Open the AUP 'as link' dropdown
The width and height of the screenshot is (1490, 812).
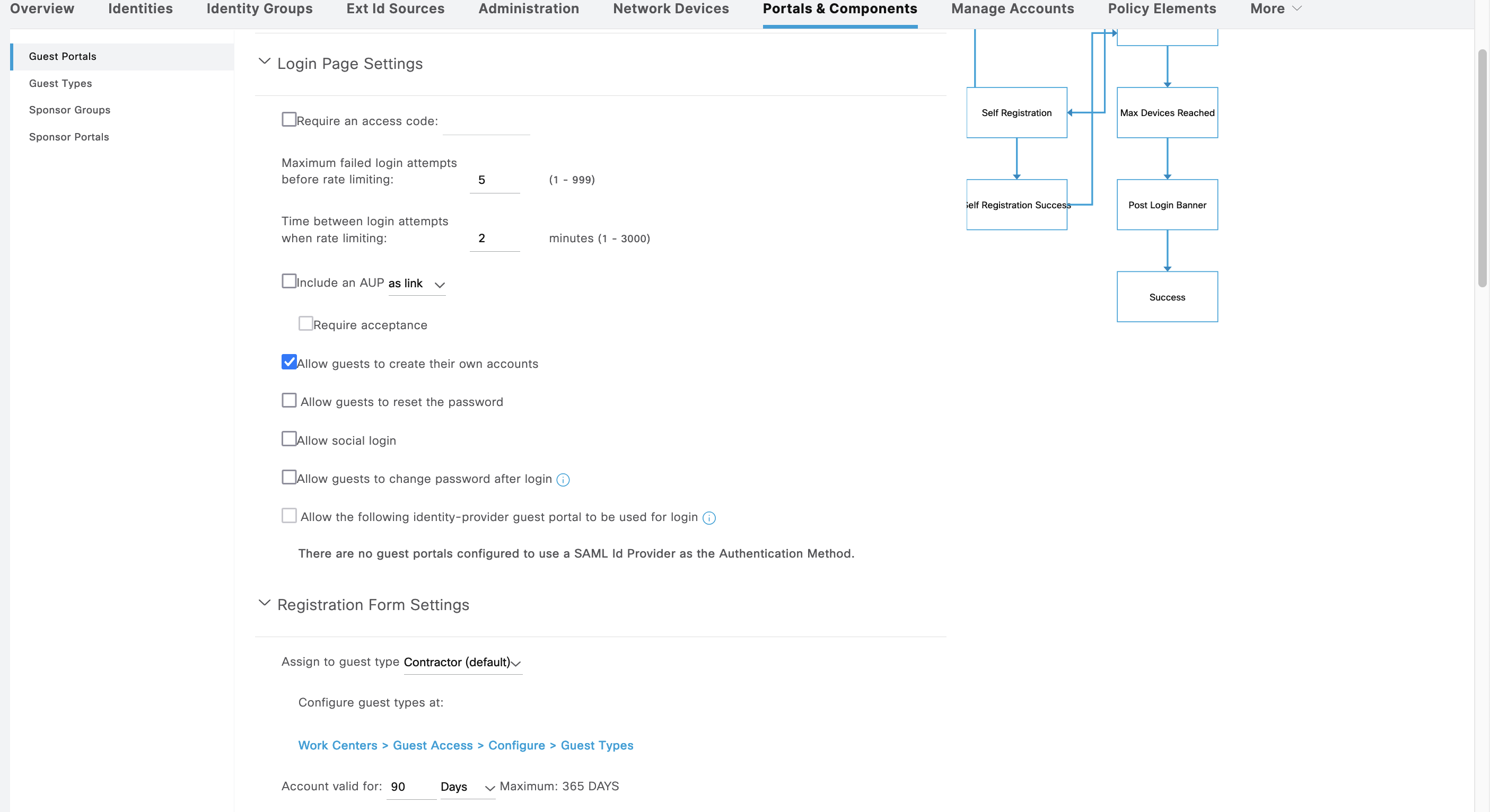(416, 284)
